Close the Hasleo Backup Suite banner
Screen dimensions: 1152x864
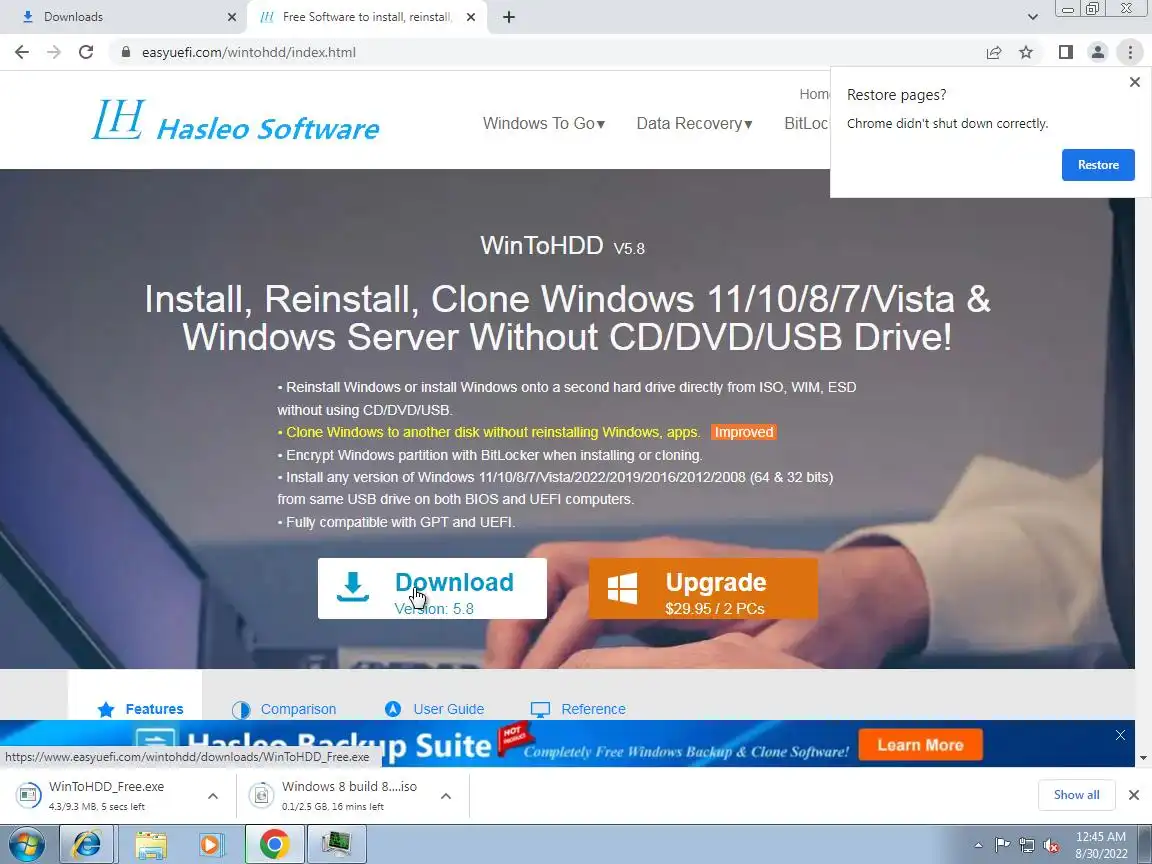click(x=1120, y=735)
